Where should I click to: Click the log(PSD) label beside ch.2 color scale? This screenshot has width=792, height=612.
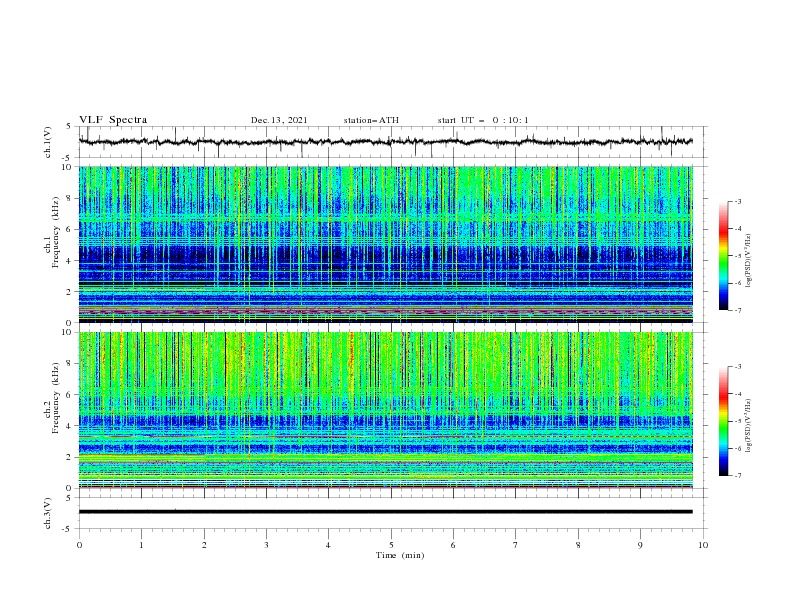click(749, 426)
